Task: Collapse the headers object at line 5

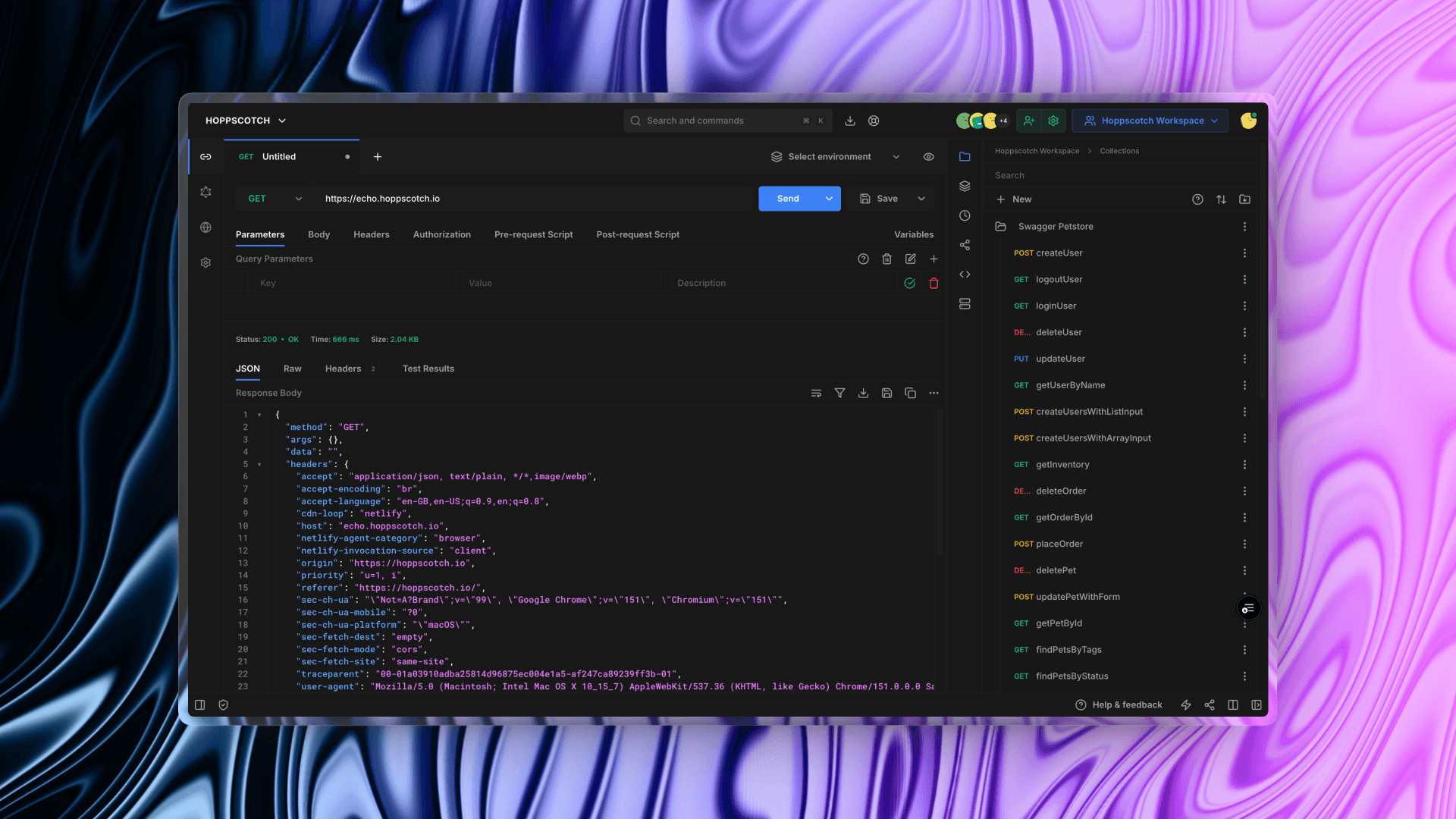Action: (x=259, y=465)
